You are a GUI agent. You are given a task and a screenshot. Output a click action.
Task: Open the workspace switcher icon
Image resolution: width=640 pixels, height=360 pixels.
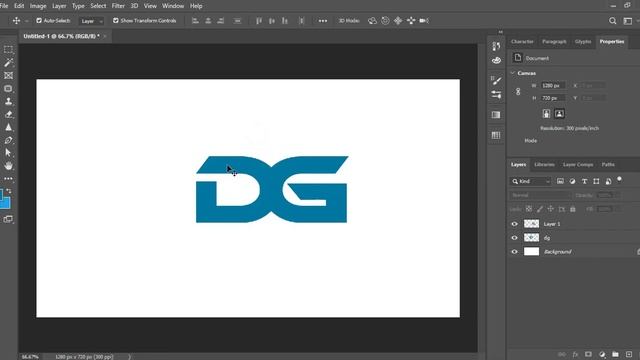point(627,21)
